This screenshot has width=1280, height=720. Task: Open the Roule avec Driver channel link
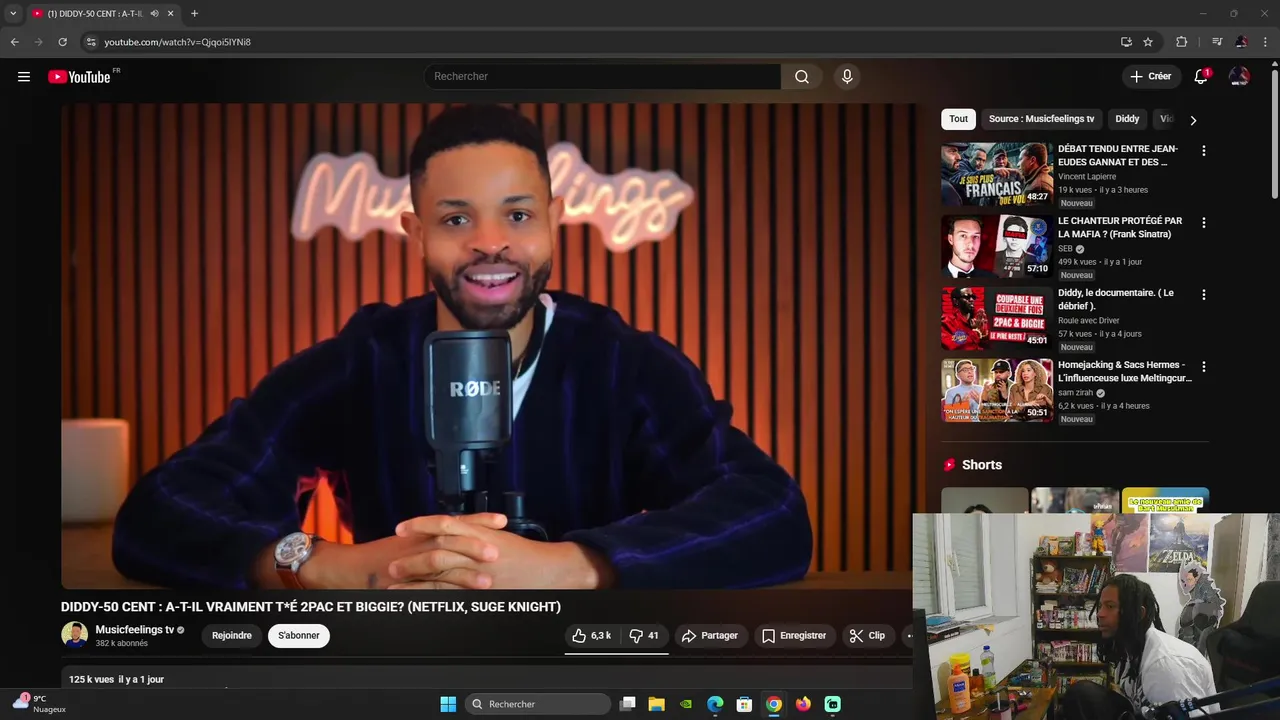(x=1088, y=320)
